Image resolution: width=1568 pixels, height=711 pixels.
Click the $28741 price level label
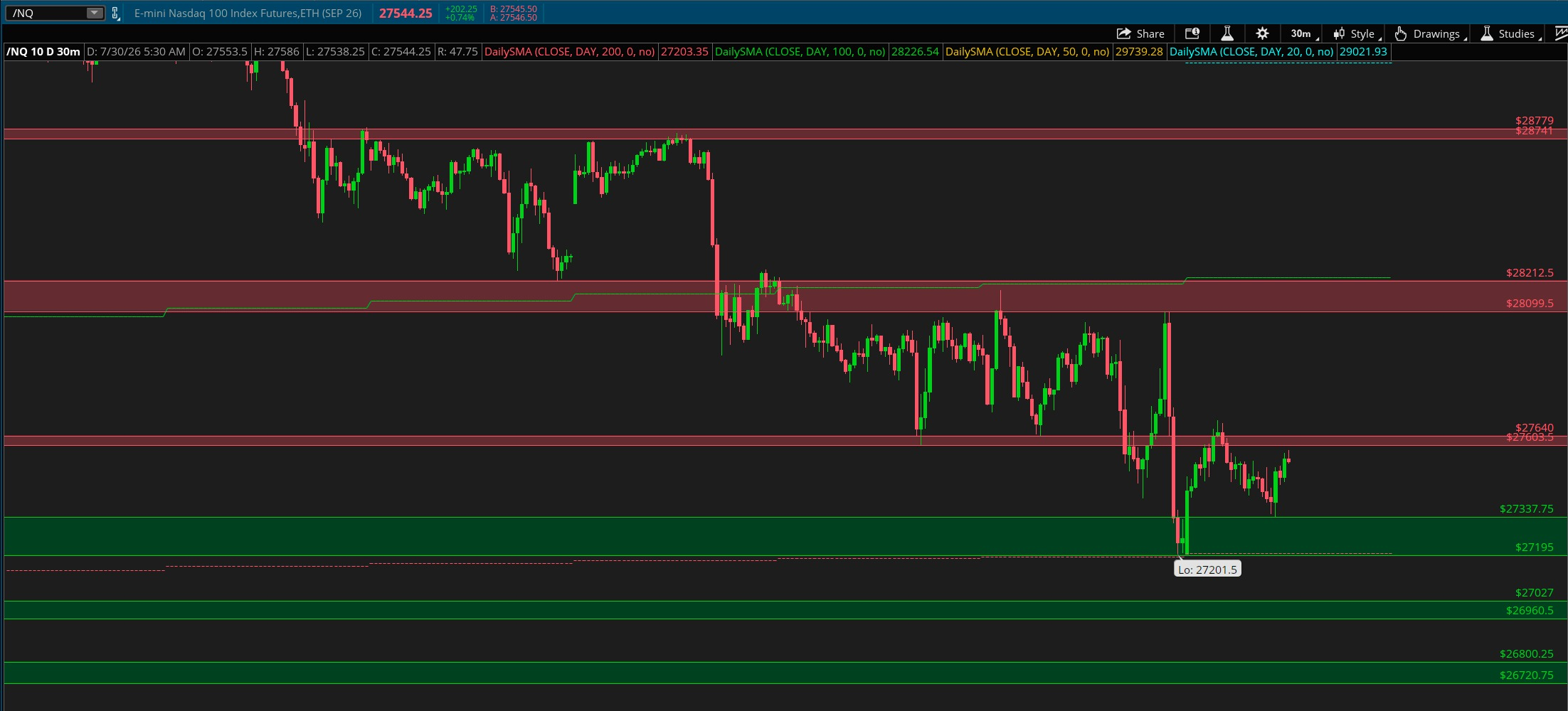[x=1534, y=131]
